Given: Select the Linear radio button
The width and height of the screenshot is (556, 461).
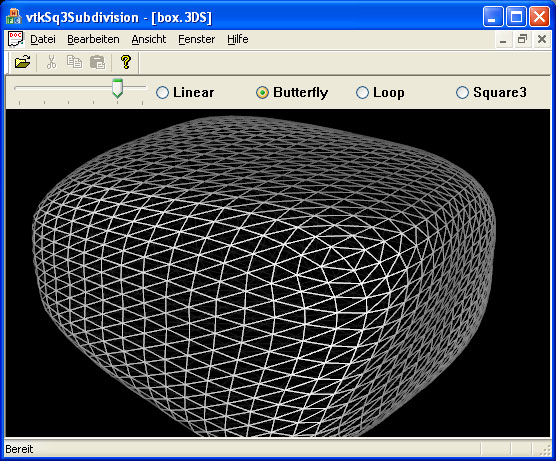Looking at the screenshot, I should point(162,93).
